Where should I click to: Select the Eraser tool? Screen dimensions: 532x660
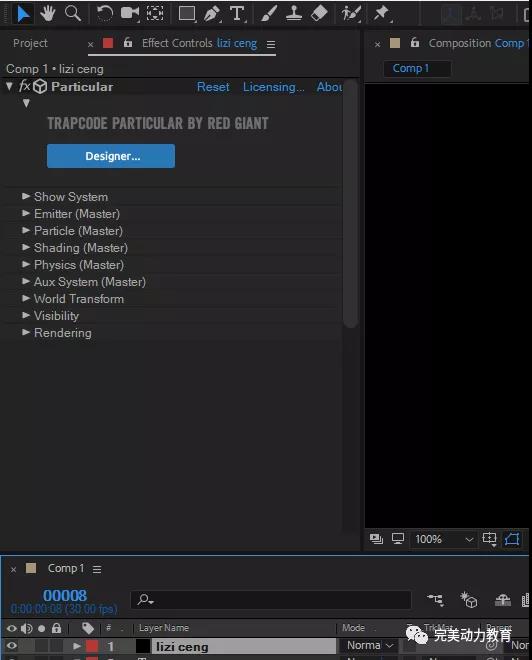point(319,13)
